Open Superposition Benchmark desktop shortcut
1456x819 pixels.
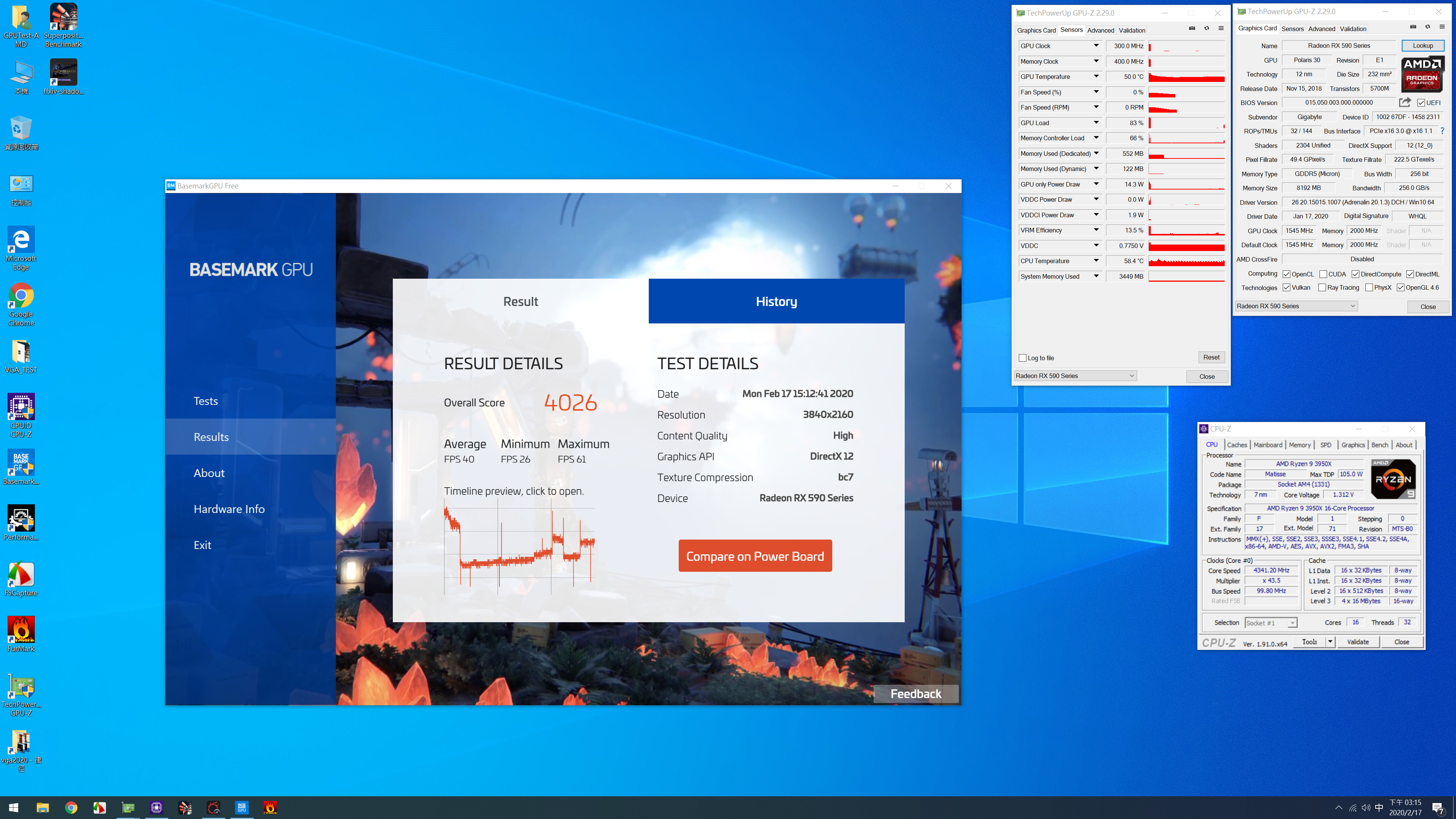(63, 26)
